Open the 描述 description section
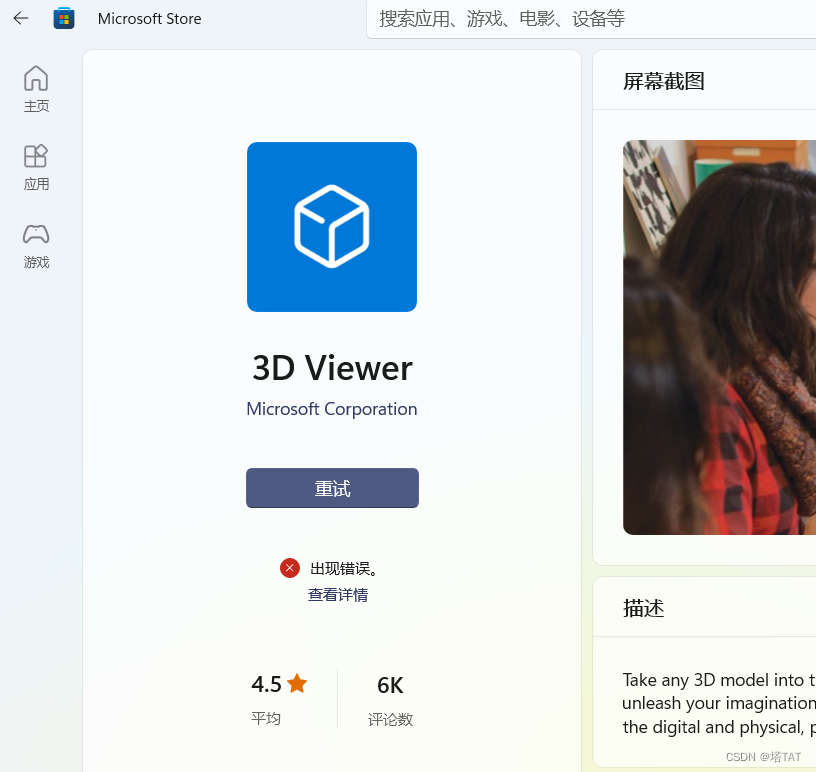 [644, 608]
